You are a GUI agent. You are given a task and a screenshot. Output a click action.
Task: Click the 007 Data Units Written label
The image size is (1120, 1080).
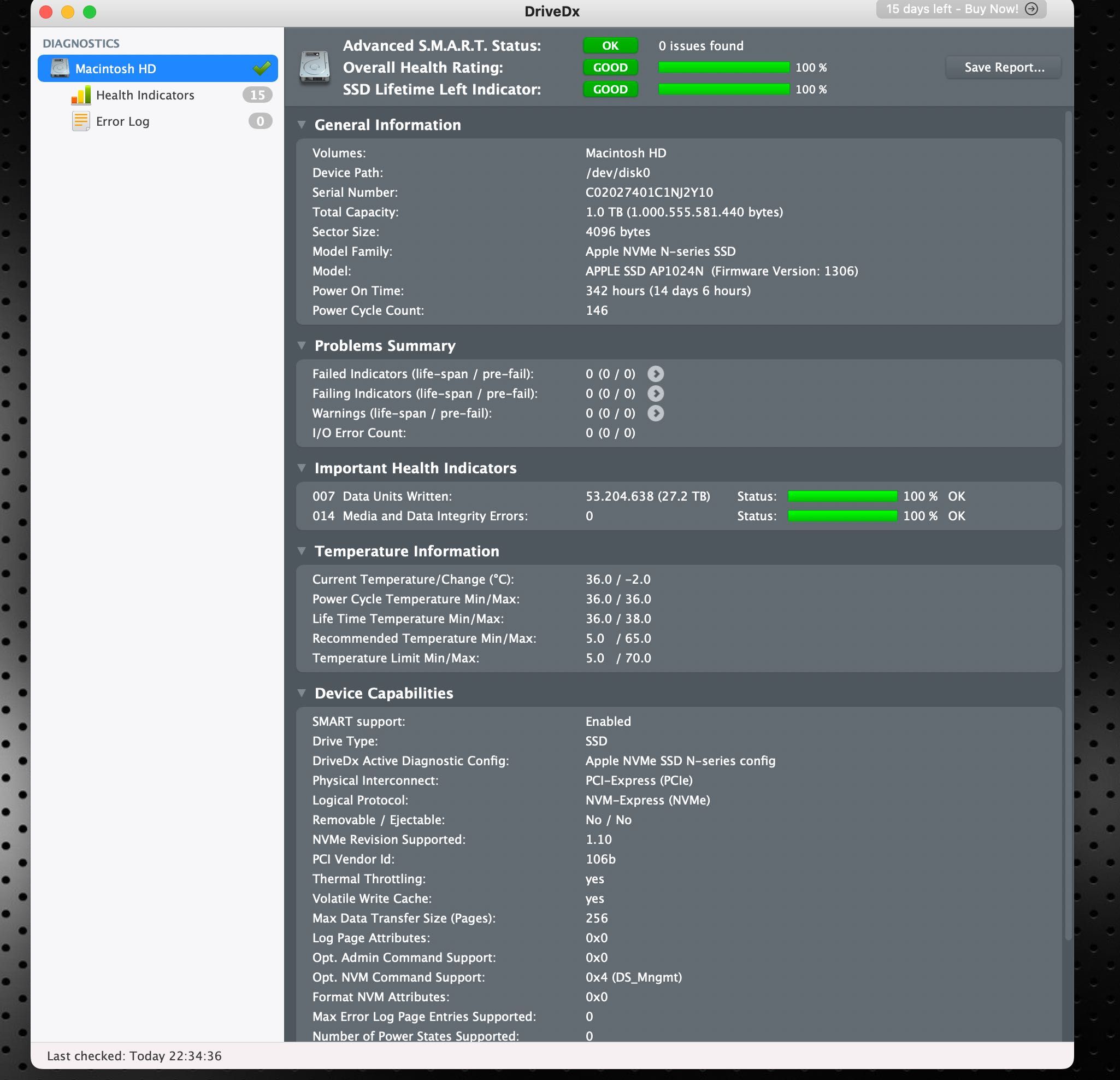coord(382,496)
